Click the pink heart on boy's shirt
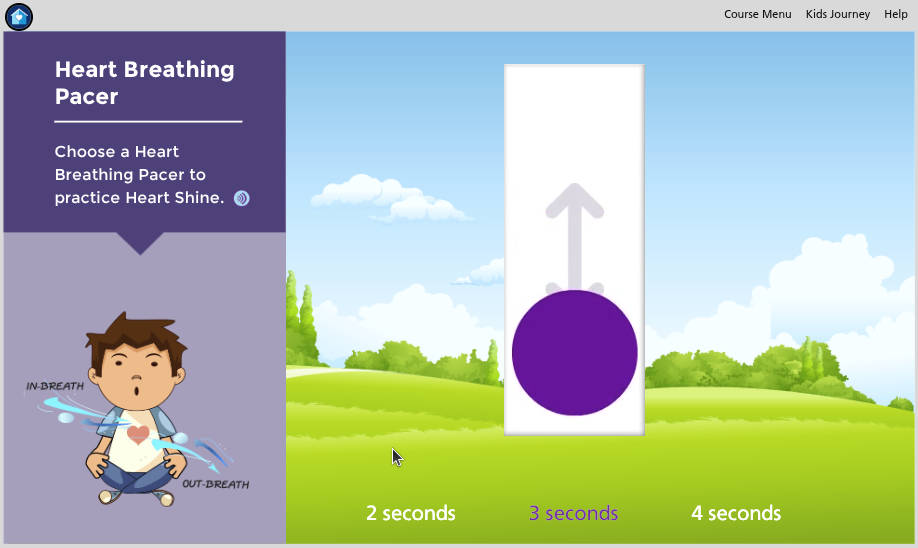918x548 pixels. coord(138,434)
